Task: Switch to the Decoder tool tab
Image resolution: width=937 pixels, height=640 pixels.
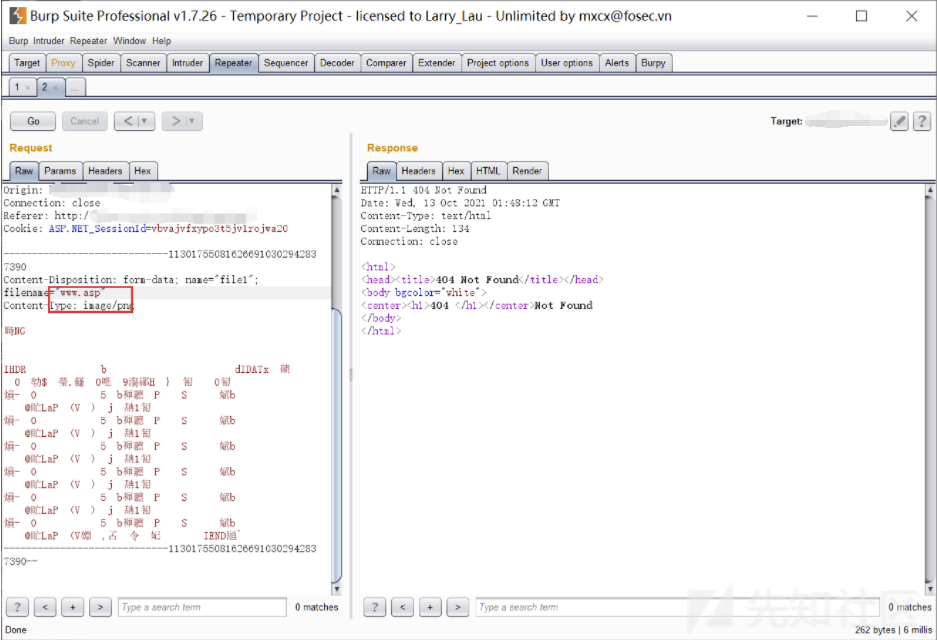Action: tap(337, 63)
